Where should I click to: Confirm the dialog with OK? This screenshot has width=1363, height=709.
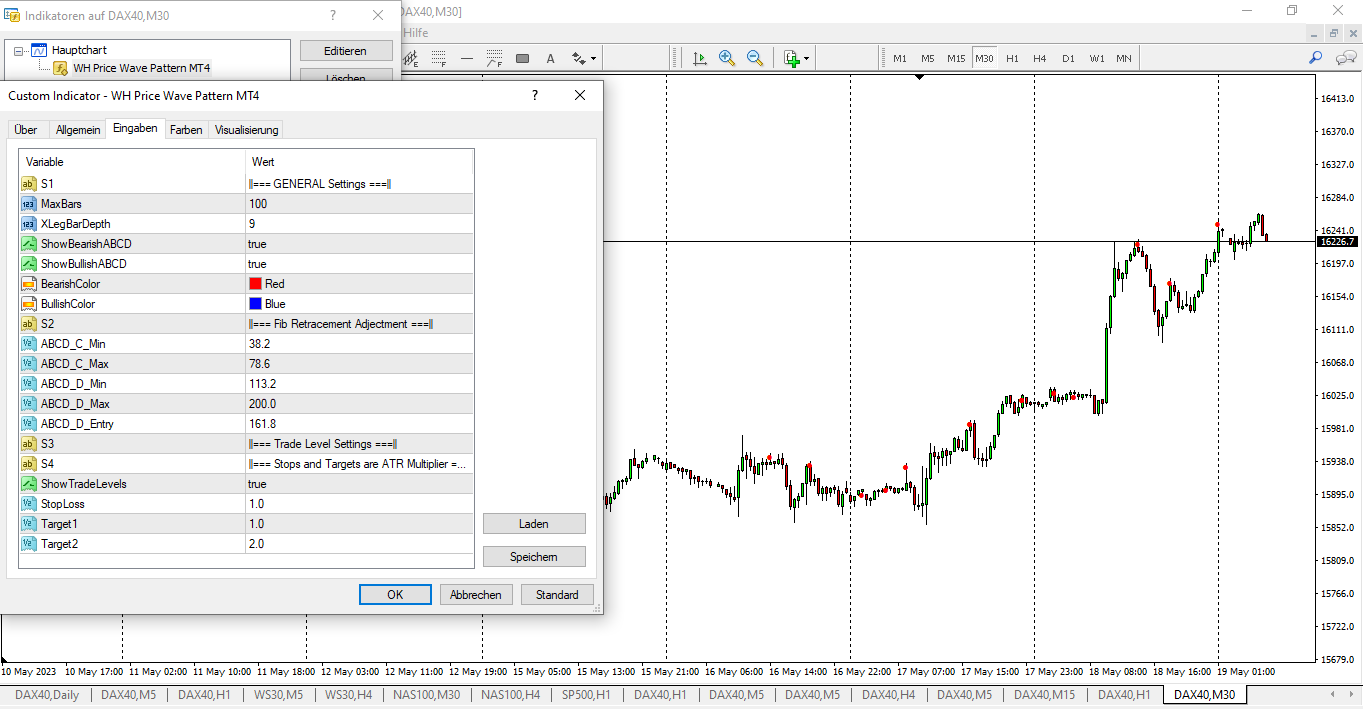pyautogui.click(x=395, y=595)
